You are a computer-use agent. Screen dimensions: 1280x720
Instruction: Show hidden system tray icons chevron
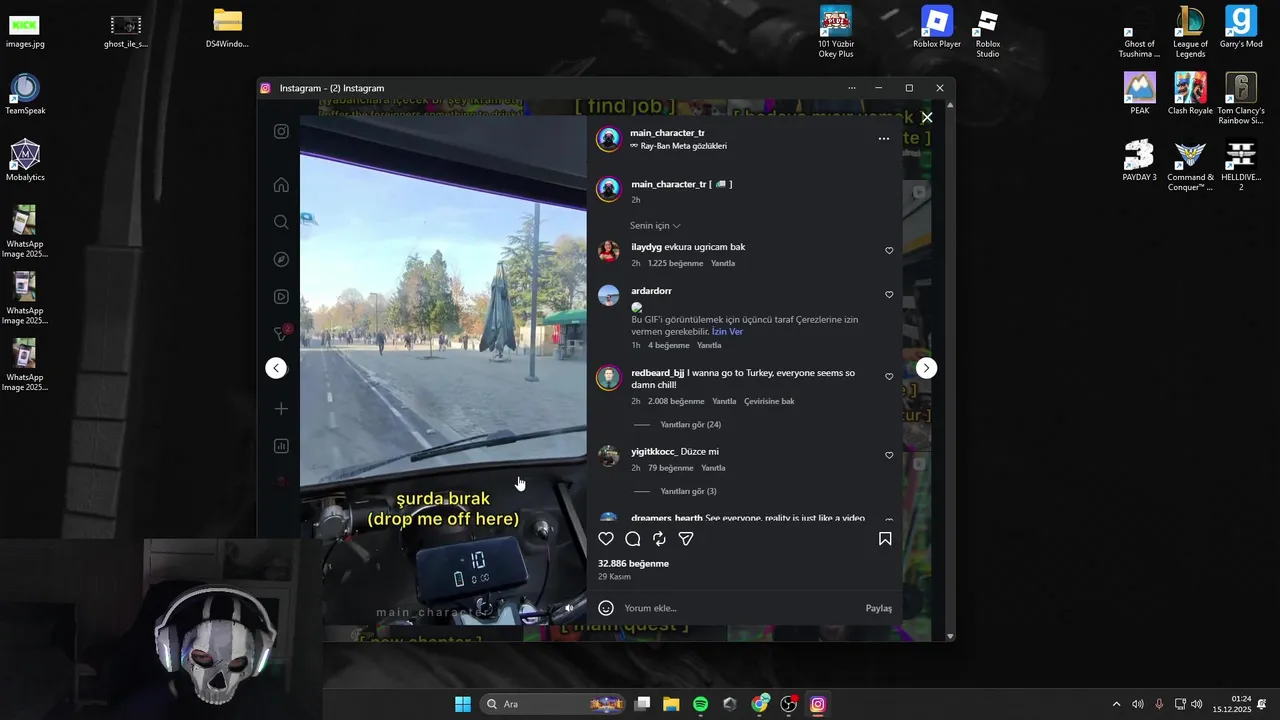click(x=1116, y=704)
